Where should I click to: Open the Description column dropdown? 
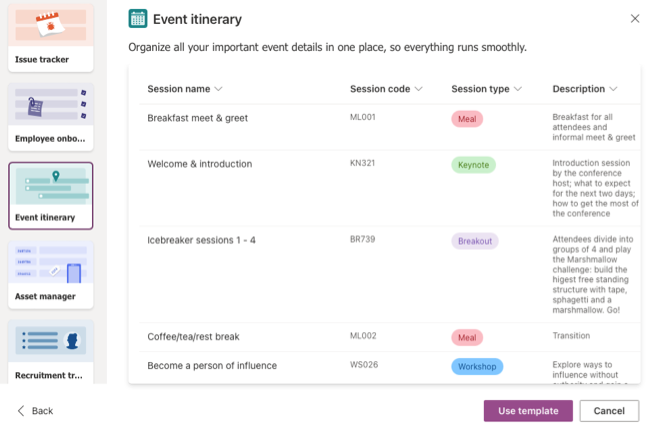(x=613, y=89)
